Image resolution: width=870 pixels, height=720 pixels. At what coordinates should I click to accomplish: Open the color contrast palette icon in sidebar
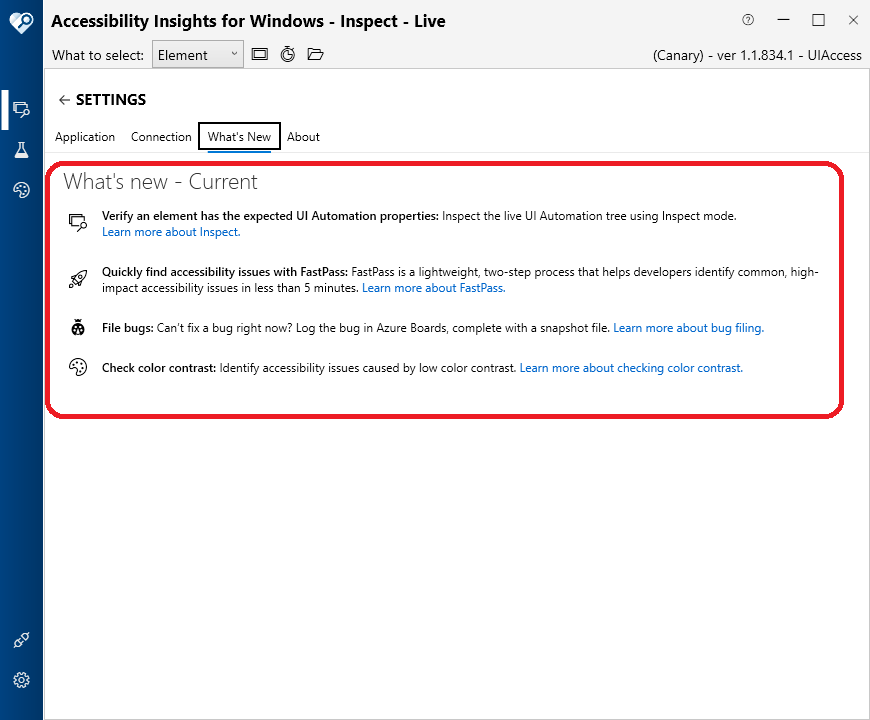(22, 190)
